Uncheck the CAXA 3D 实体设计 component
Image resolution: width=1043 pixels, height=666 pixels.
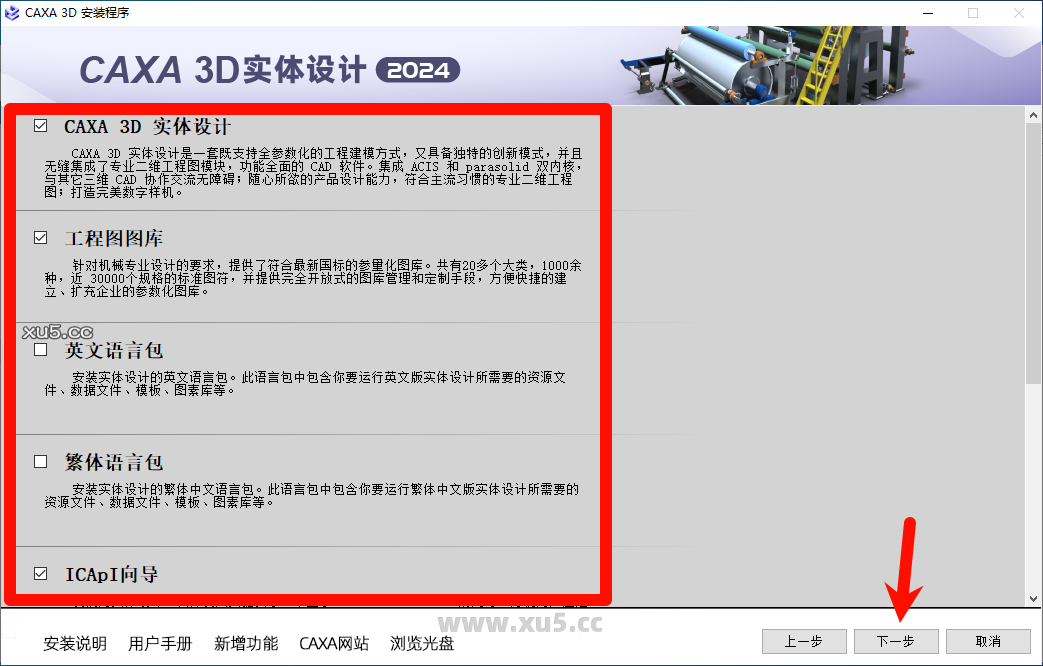click(40, 125)
